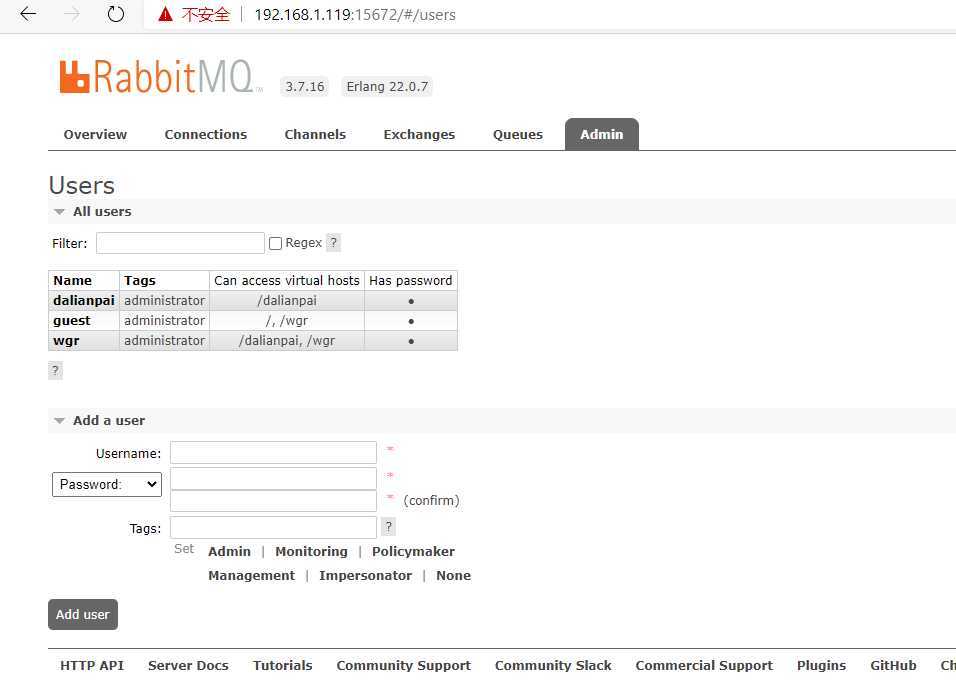Click the Can access virtual hosts header
The height and width of the screenshot is (685, 956).
287,280
